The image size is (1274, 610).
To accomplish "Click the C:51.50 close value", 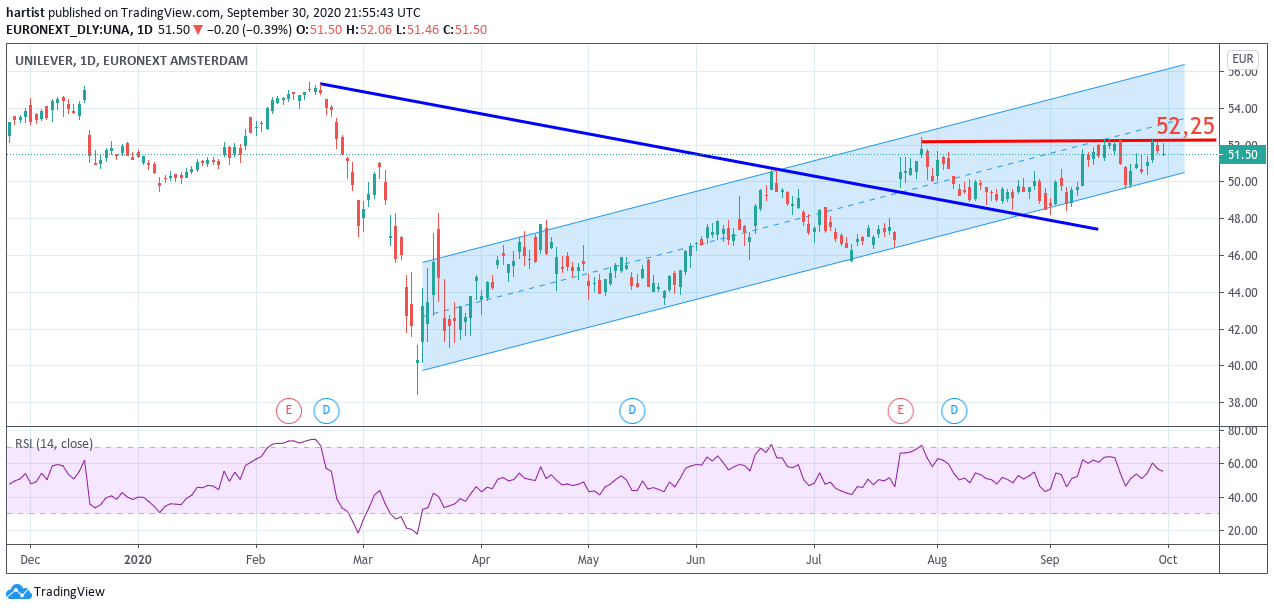I will coord(465,30).
